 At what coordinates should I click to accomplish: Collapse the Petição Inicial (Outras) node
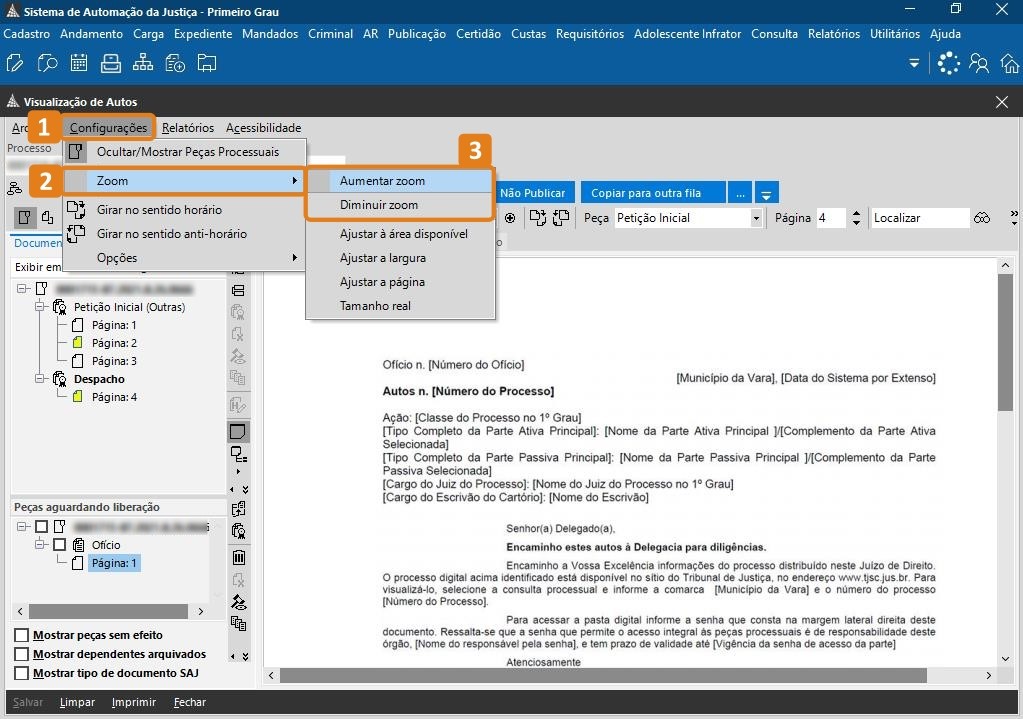click(x=40, y=306)
